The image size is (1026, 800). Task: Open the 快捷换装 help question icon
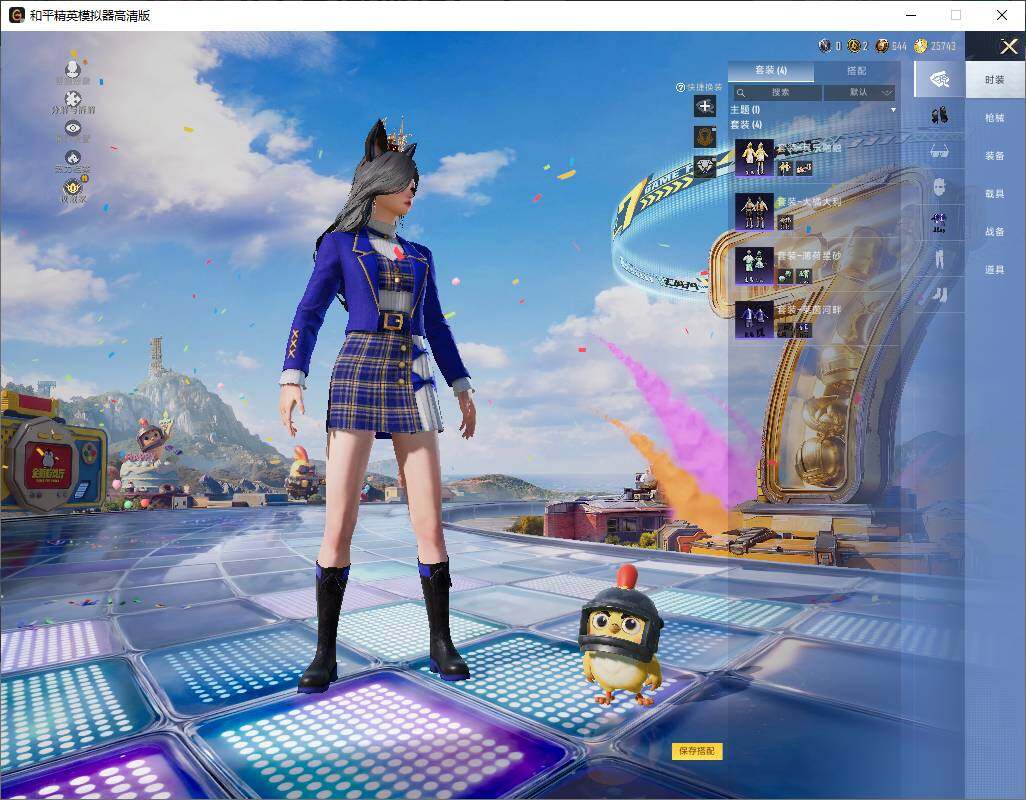point(680,87)
